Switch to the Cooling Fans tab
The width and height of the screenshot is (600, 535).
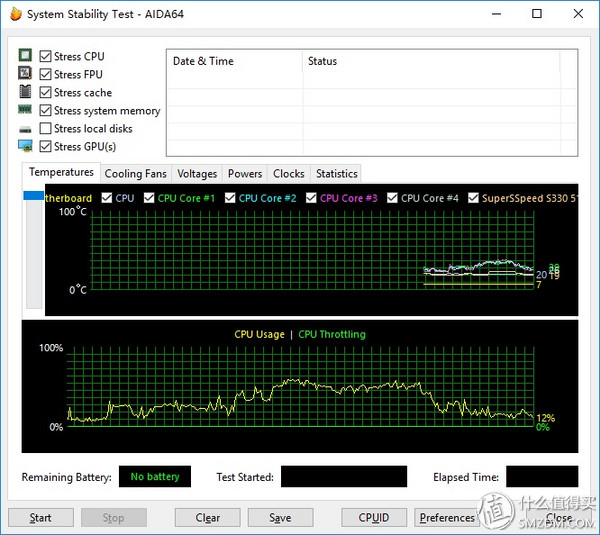pyautogui.click(x=136, y=174)
